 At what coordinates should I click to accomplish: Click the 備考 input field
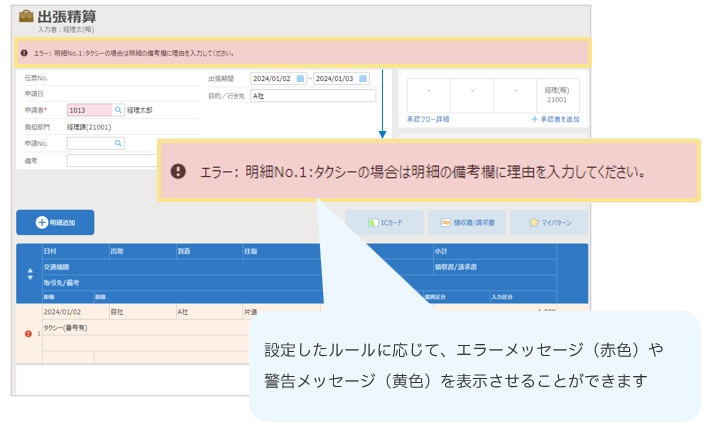click(111, 160)
